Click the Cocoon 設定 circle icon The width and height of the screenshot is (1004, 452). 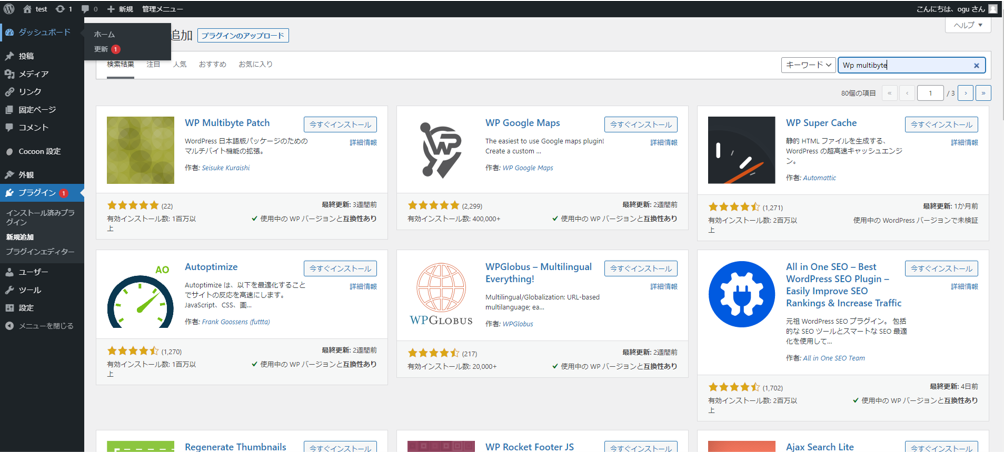click(x=9, y=152)
